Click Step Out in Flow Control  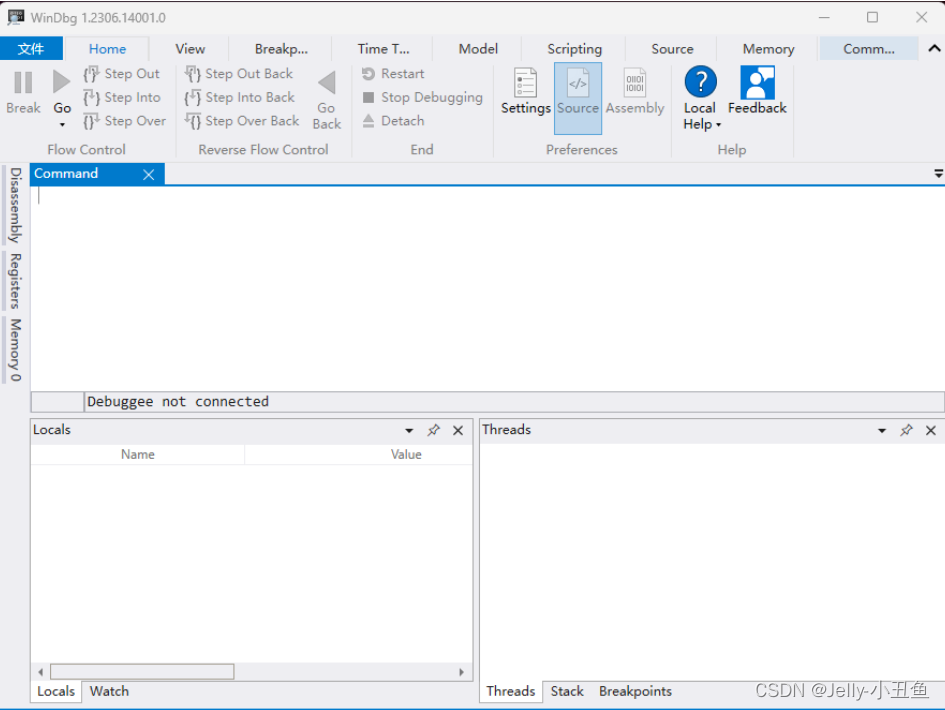click(x=122, y=74)
